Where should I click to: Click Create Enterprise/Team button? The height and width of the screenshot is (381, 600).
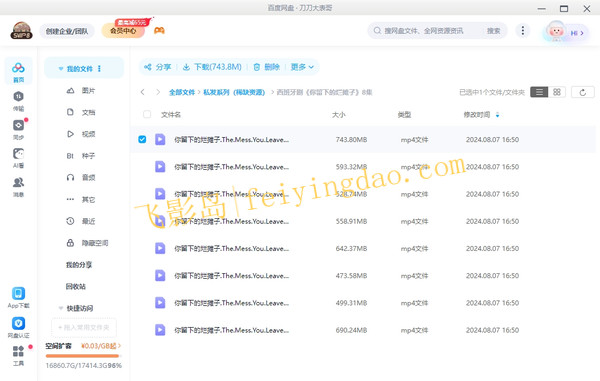(x=67, y=31)
